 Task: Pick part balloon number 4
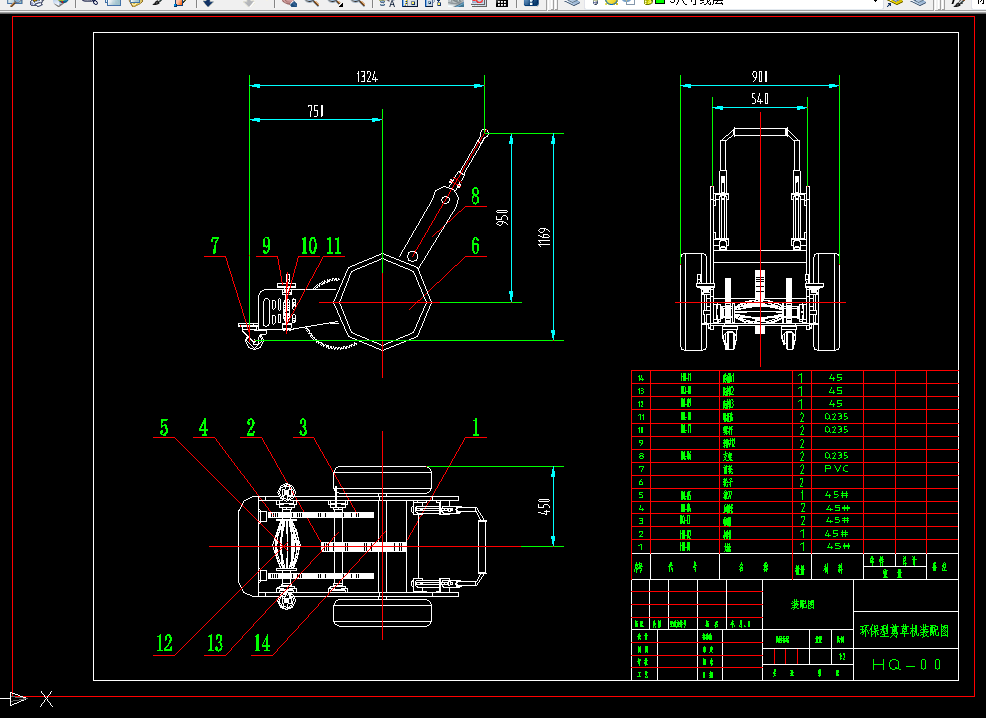(x=203, y=428)
